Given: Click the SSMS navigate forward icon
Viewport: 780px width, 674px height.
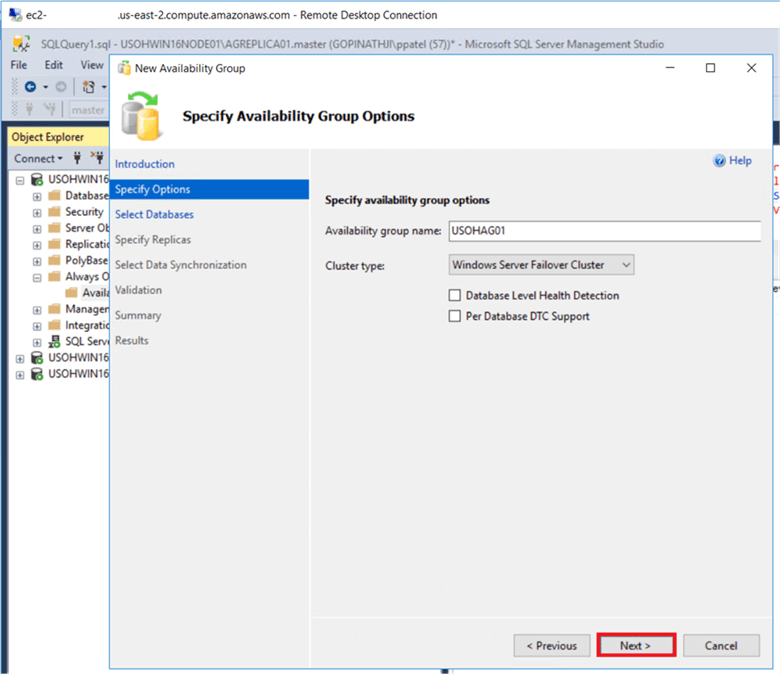Looking at the screenshot, I should [x=61, y=87].
